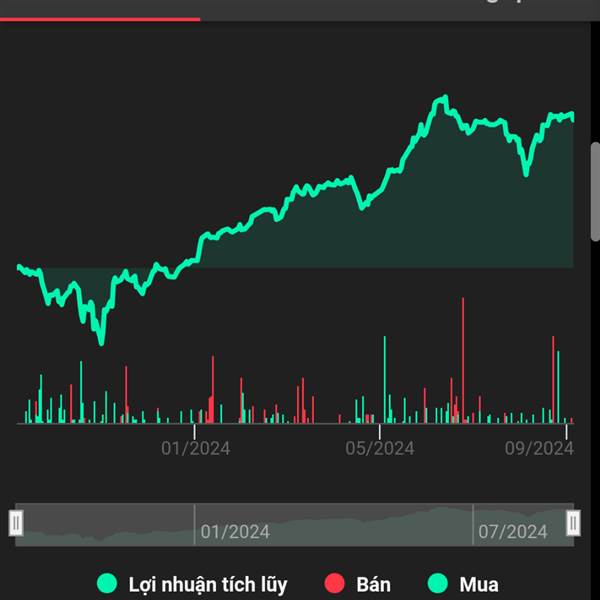
Task: Click the 09/2024 axis label
Action: coord(539,448)
